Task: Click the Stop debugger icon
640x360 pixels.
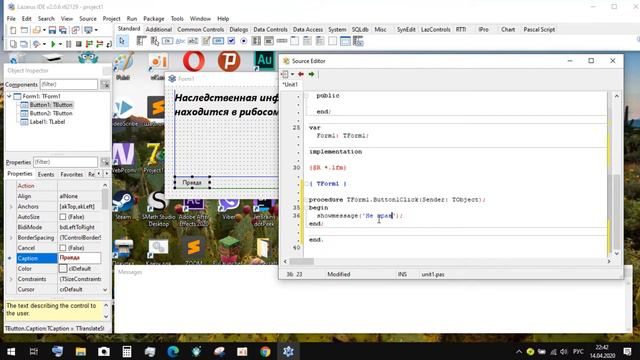Action: pos(78,44)
